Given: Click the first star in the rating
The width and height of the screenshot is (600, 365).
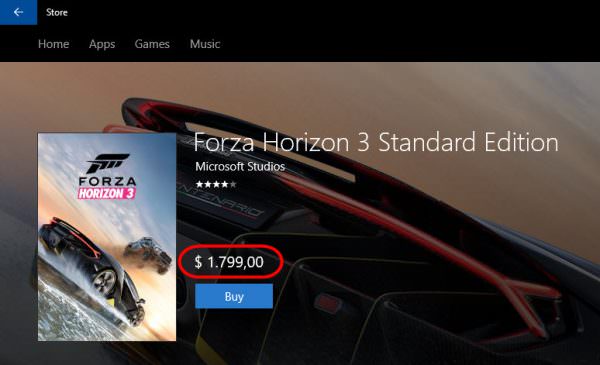Looking at the screenshot, I should [x=199, y=184].
